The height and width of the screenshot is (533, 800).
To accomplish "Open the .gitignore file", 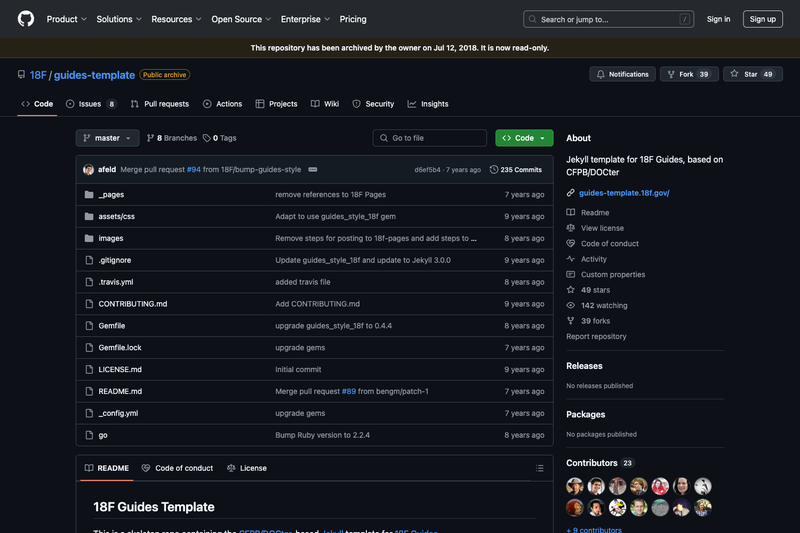I will pos(115,260).
